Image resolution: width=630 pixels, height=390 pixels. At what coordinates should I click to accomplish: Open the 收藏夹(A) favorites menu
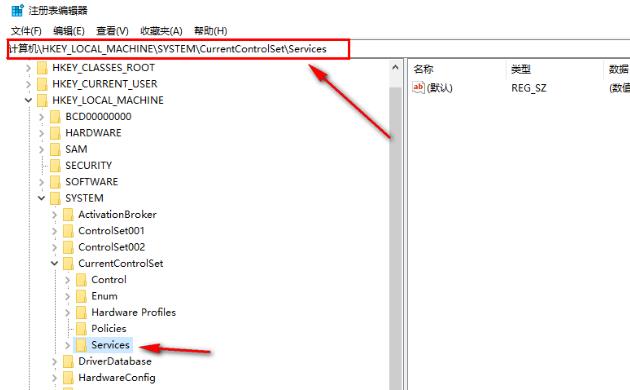(x=161, y=31)
